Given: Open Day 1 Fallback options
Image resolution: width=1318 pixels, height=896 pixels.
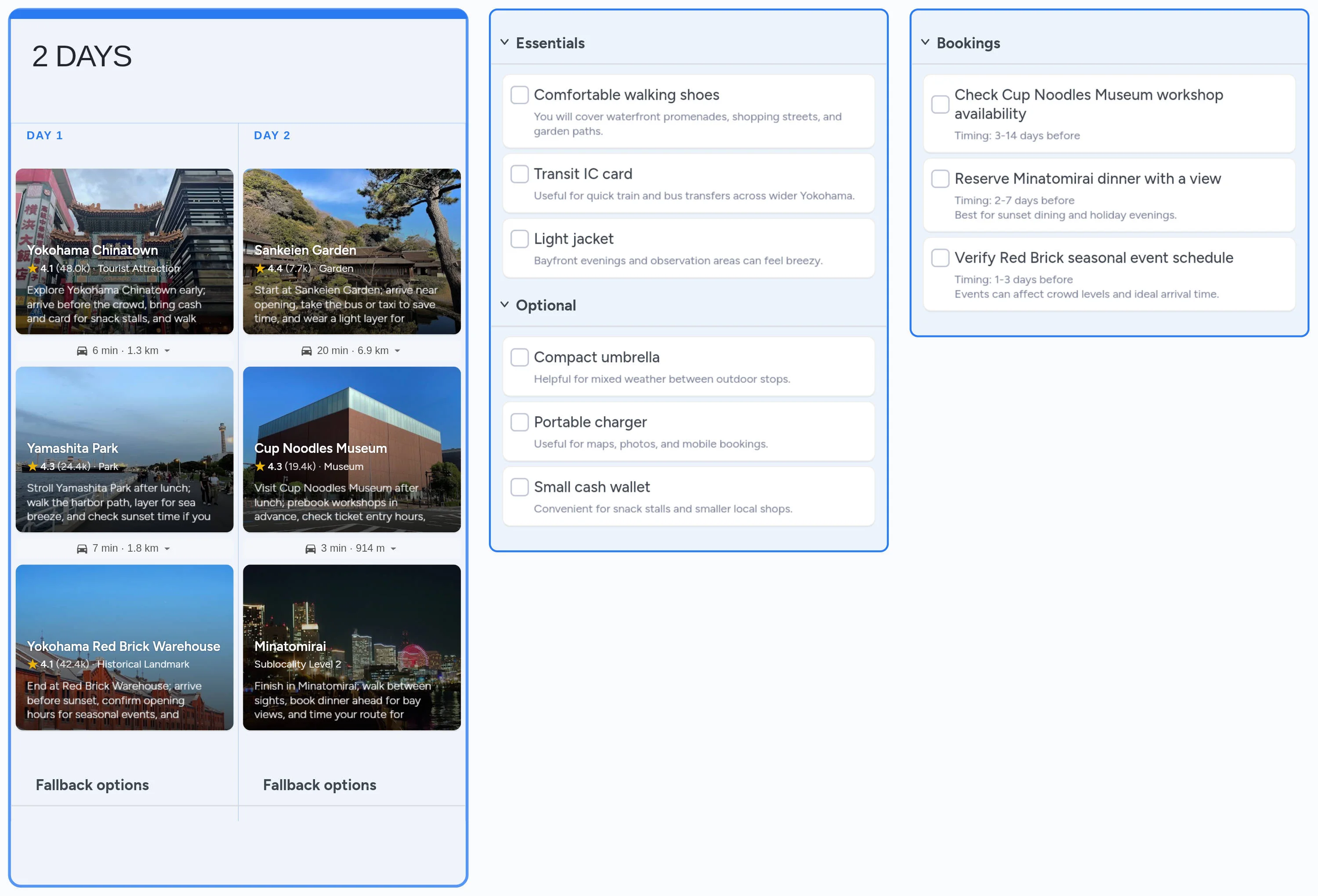Looking at the screenshot, I should pos(92,785).
